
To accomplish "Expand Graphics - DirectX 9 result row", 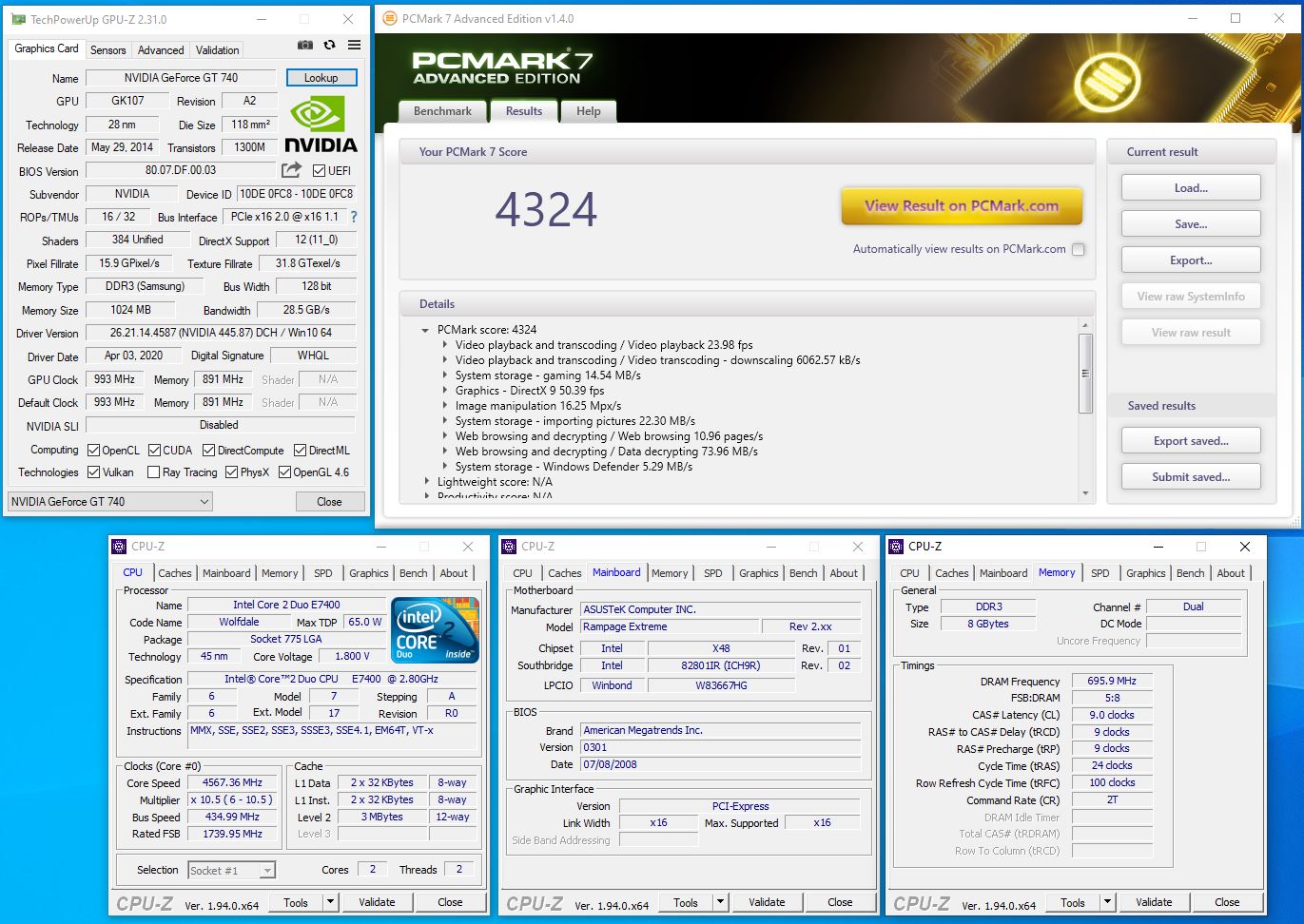I will coord(444,391).
